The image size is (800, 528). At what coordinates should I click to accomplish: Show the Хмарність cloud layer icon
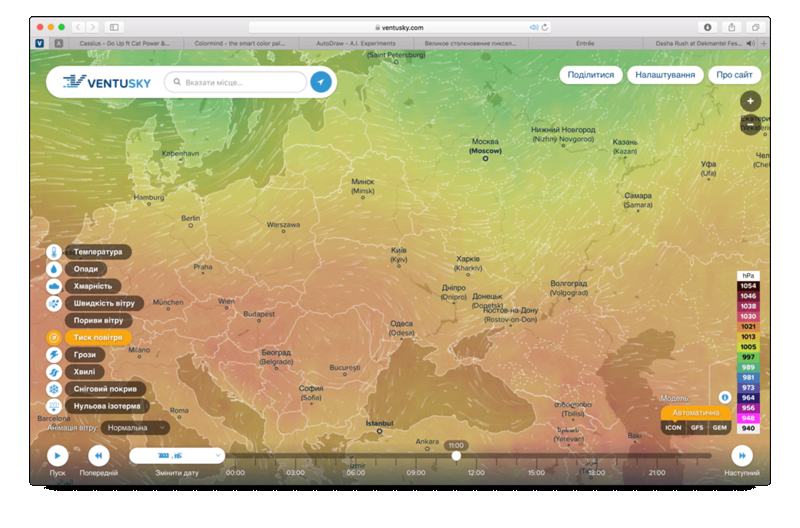click(x=53, y=286)
